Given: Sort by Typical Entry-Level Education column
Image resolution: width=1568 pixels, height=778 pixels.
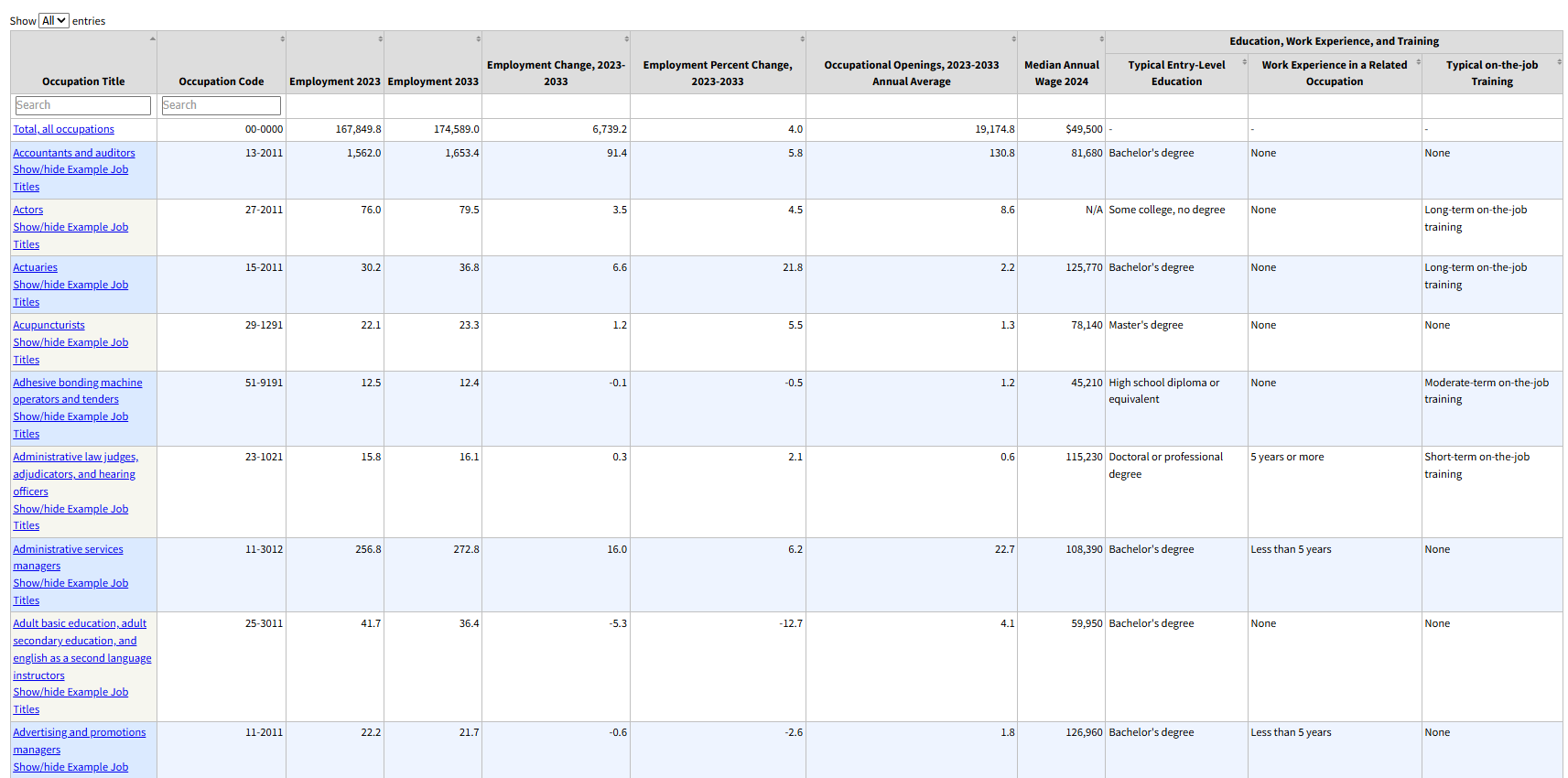Looking at the screenshot, I should (1176, 73).
